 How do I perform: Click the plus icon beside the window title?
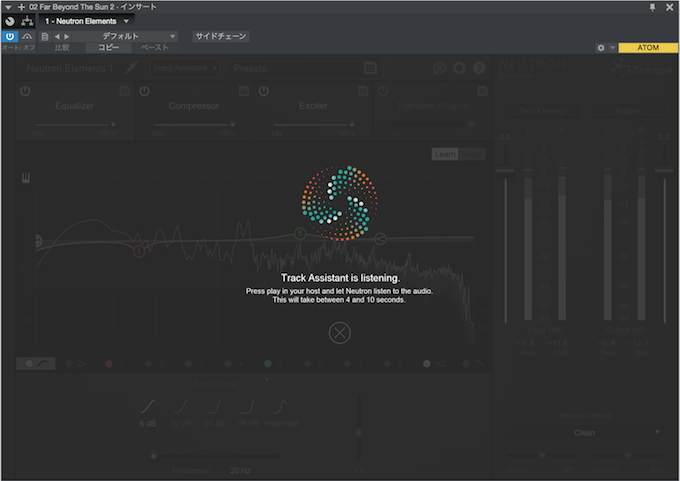21,7
